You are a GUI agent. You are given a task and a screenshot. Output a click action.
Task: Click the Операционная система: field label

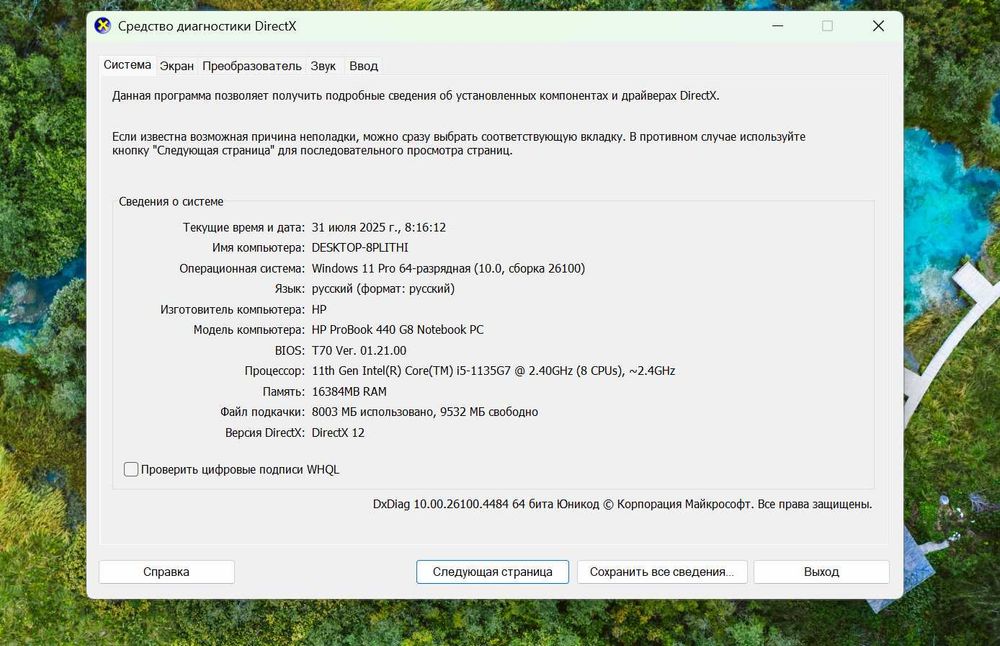242,268
